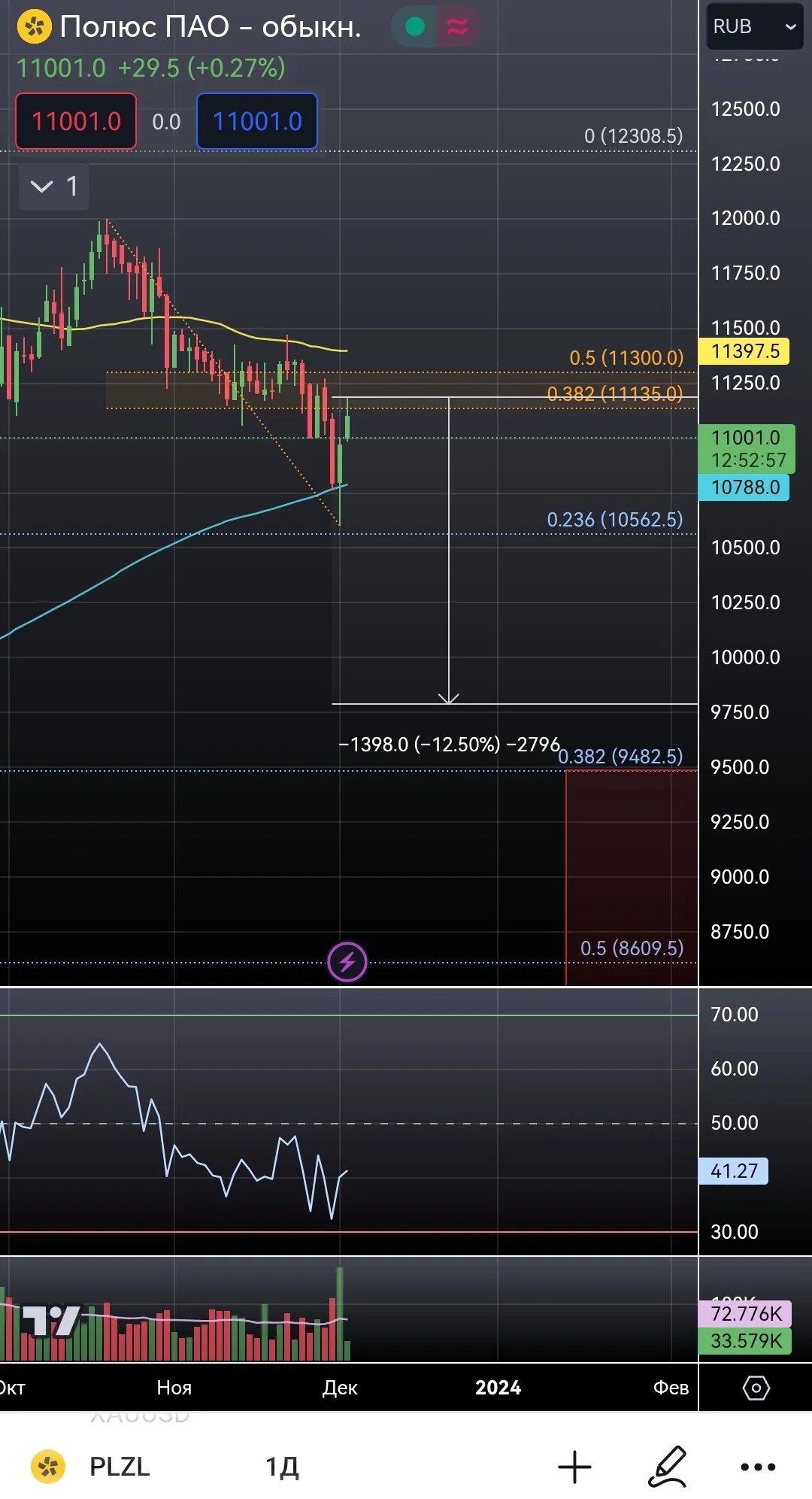Select the 0 (12308.5) Fibonacci label
Viewport: 812px width, 1499px height.
pos(634,135)
